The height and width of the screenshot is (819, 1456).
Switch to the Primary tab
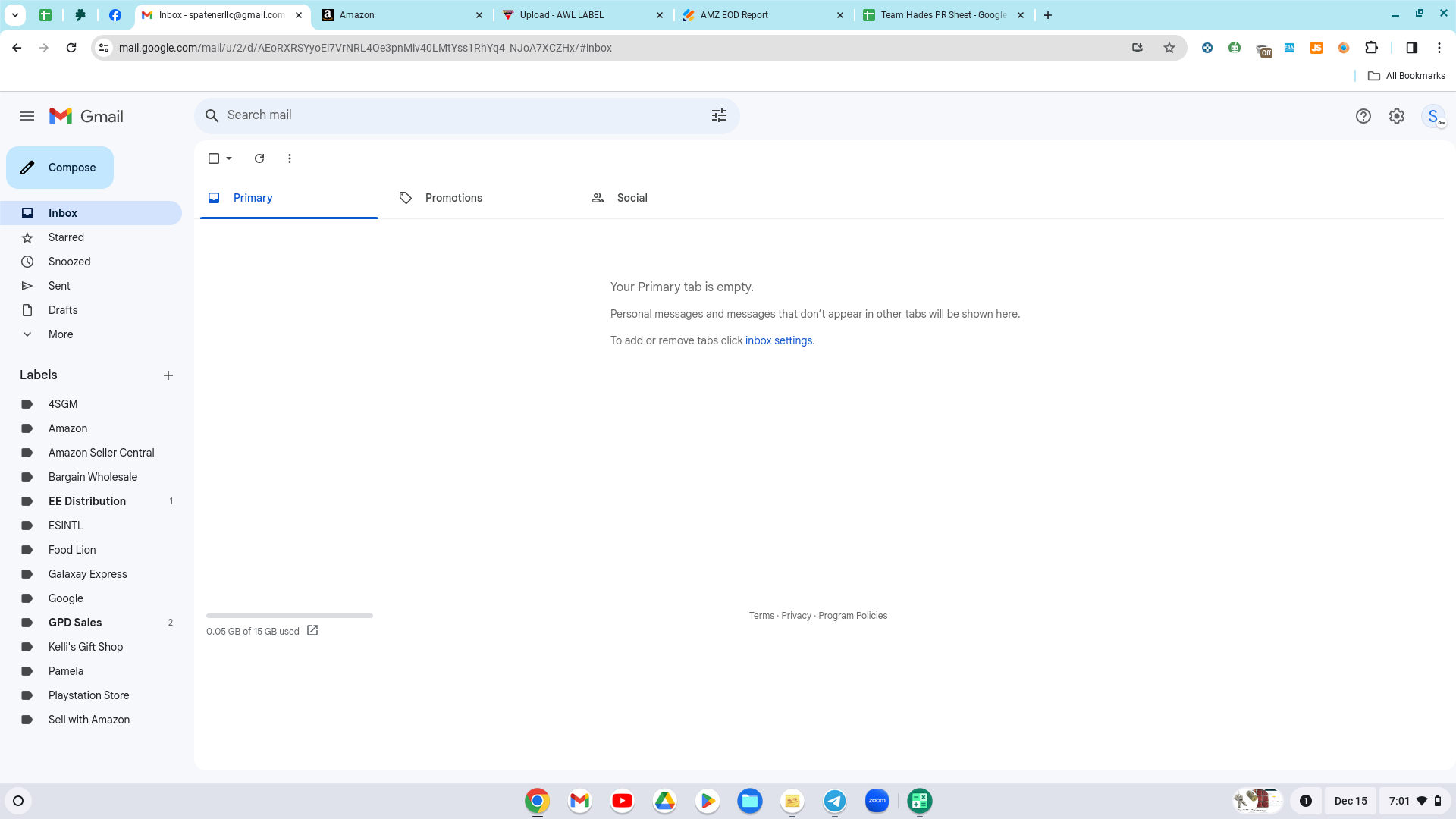click(289, 198)
